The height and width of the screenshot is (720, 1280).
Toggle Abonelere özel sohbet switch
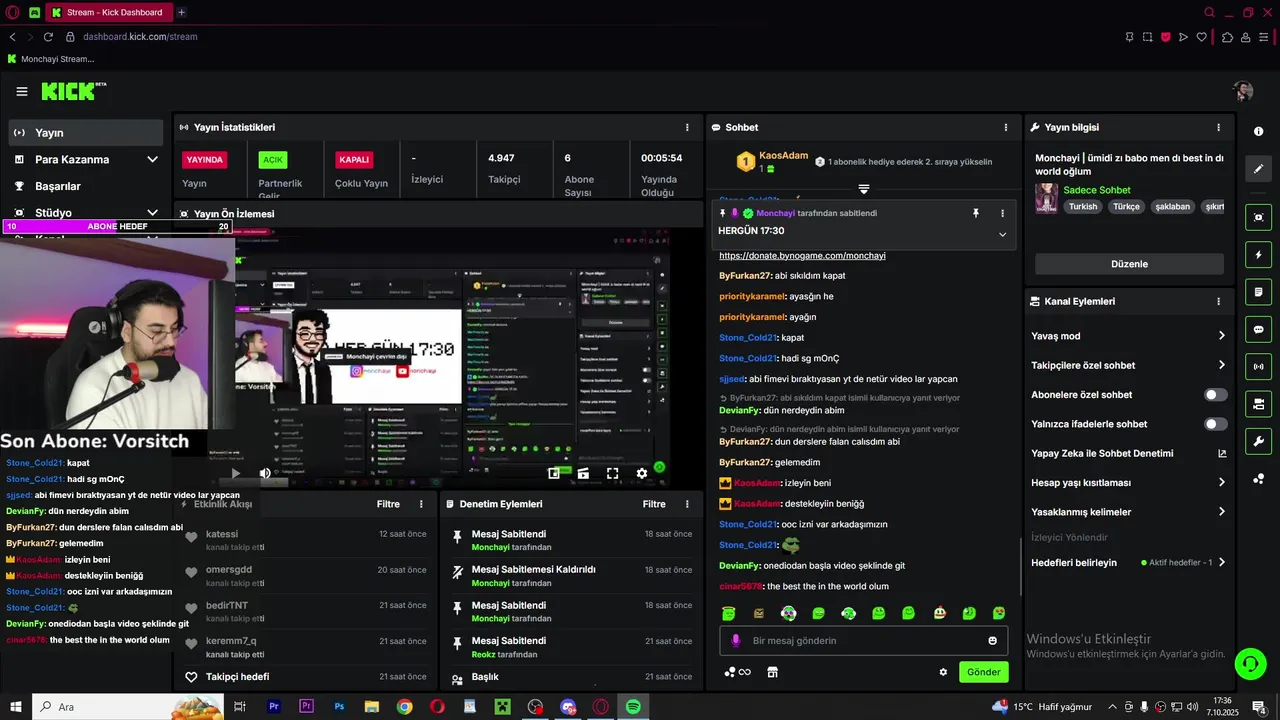point(1215,395)
